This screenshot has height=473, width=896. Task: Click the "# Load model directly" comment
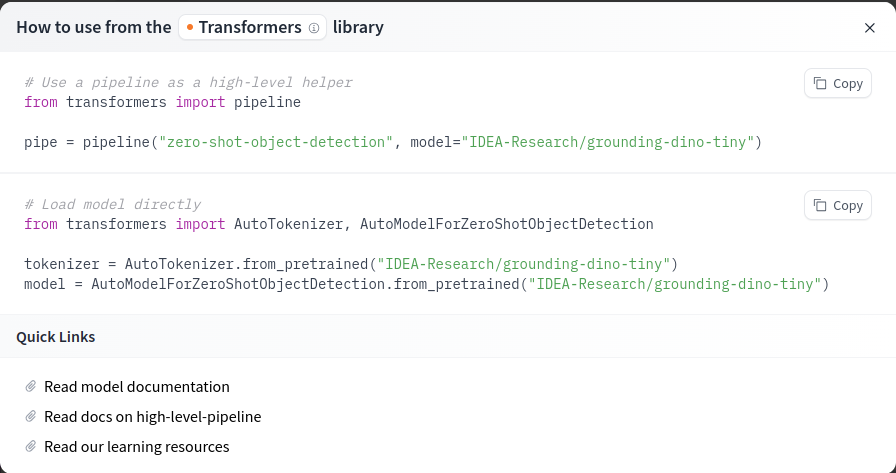(112, 204)
